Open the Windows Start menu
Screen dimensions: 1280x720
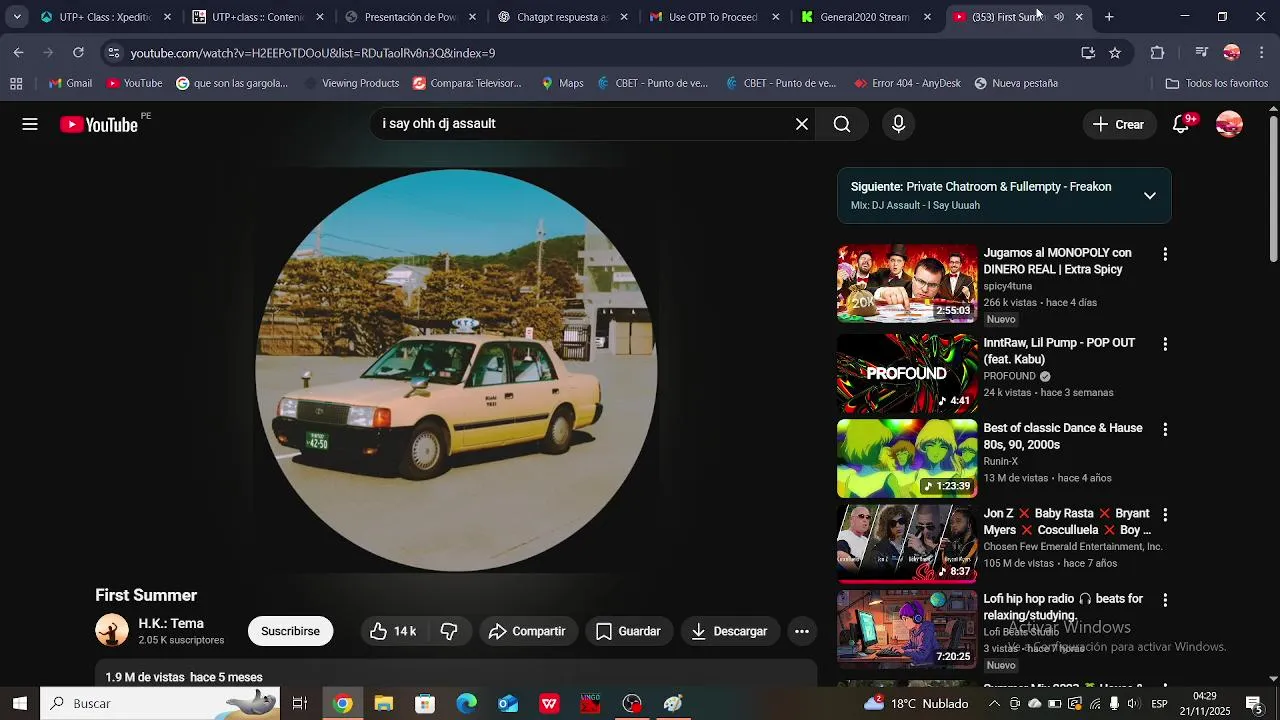tap(20, 703)
